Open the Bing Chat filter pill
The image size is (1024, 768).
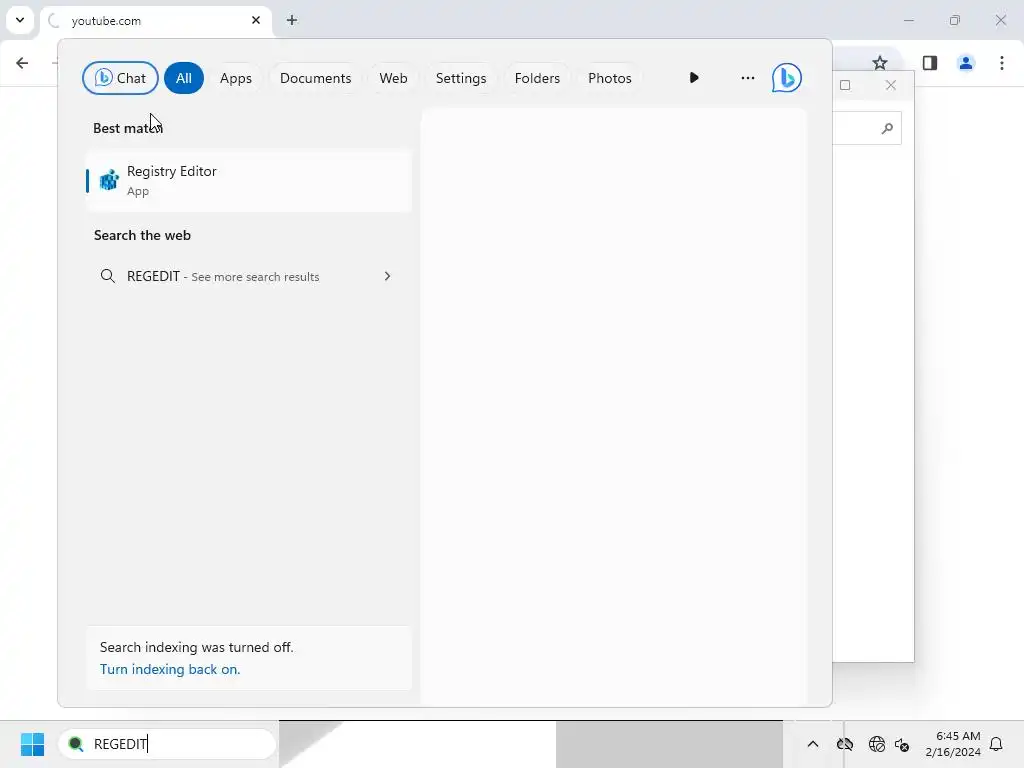coord(120,78)
